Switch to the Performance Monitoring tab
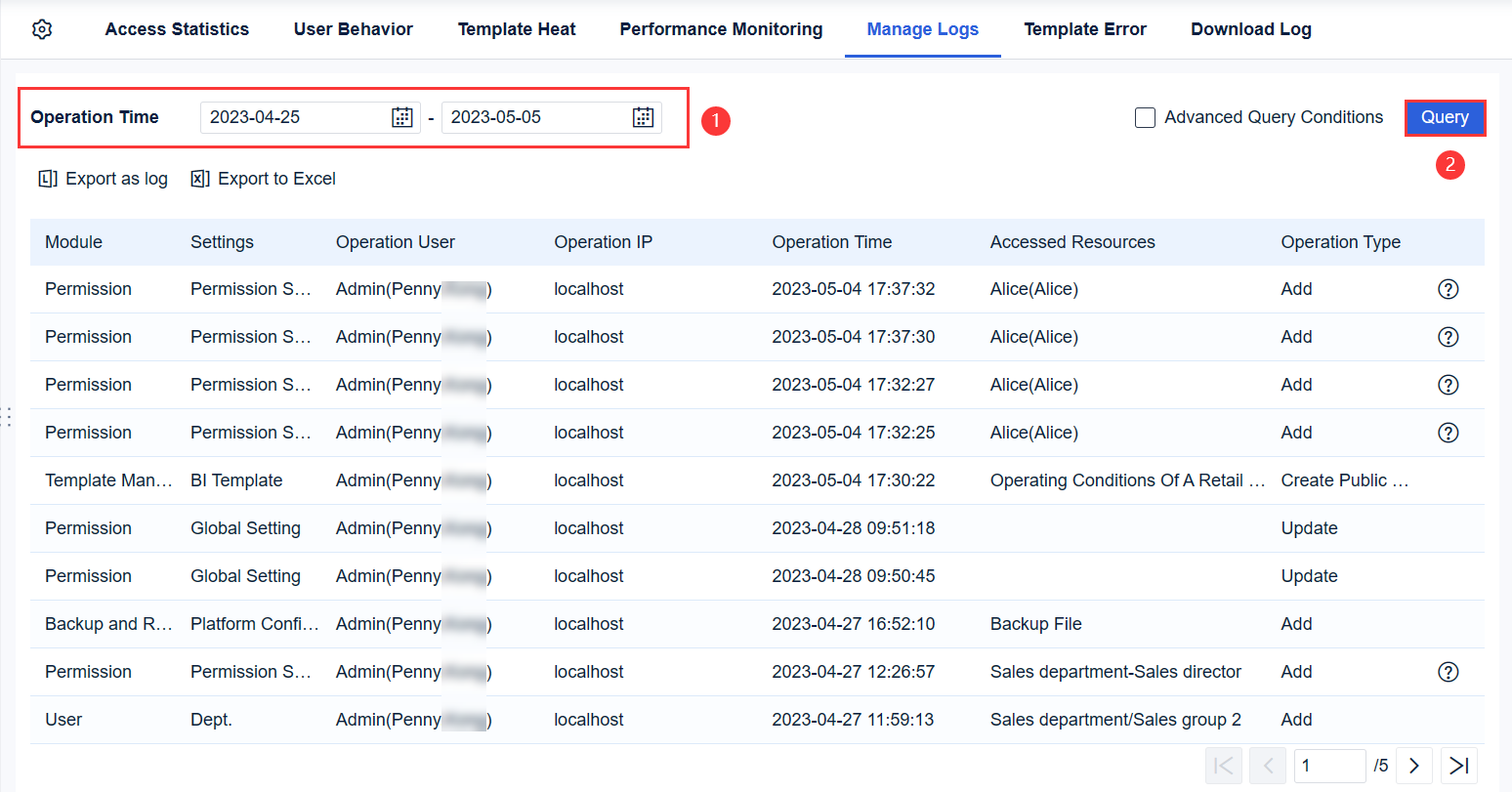 720,29
